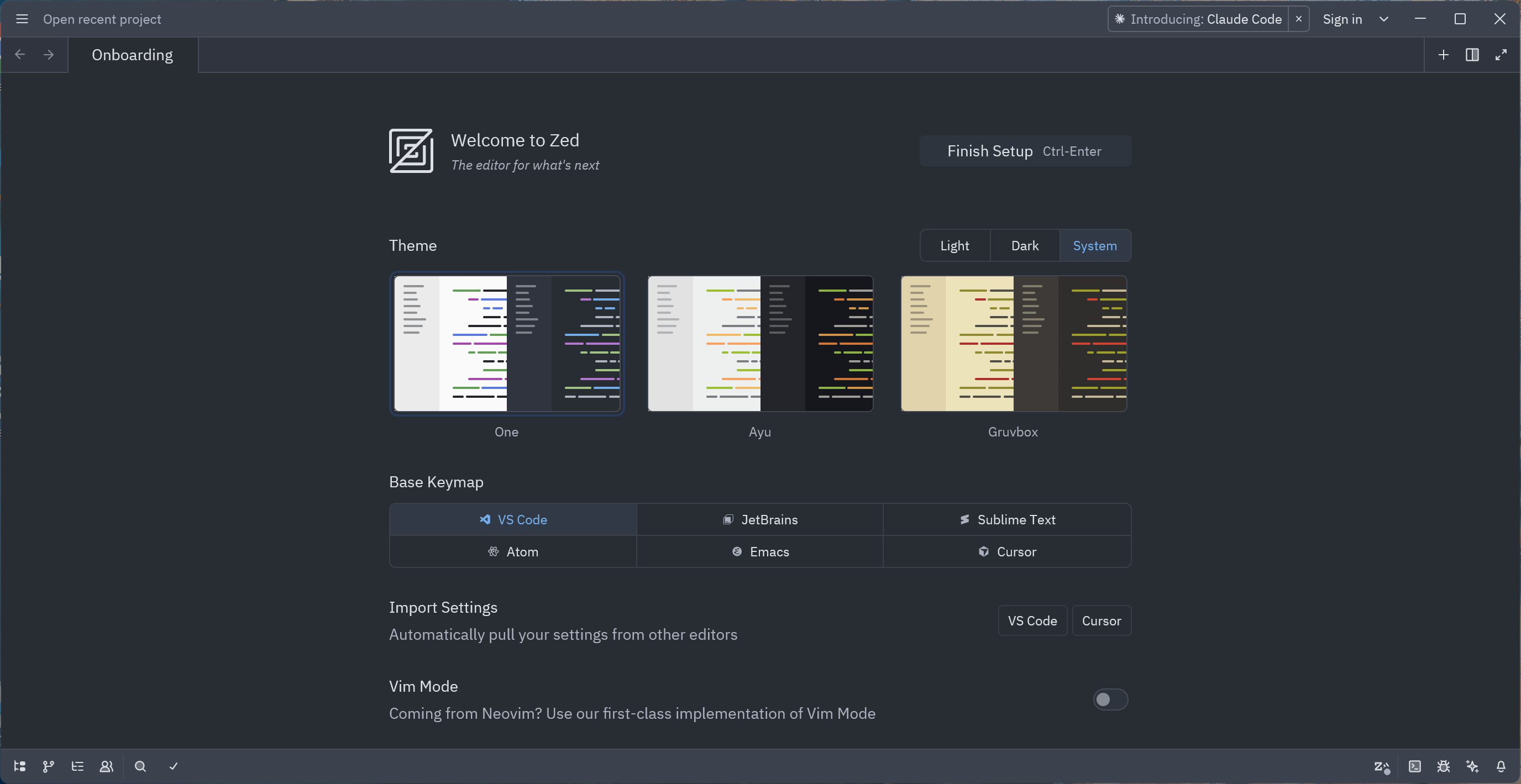Click the Finish Setup button
The height and width of the screenshot is (784, 1521).
coord(1025,151)
